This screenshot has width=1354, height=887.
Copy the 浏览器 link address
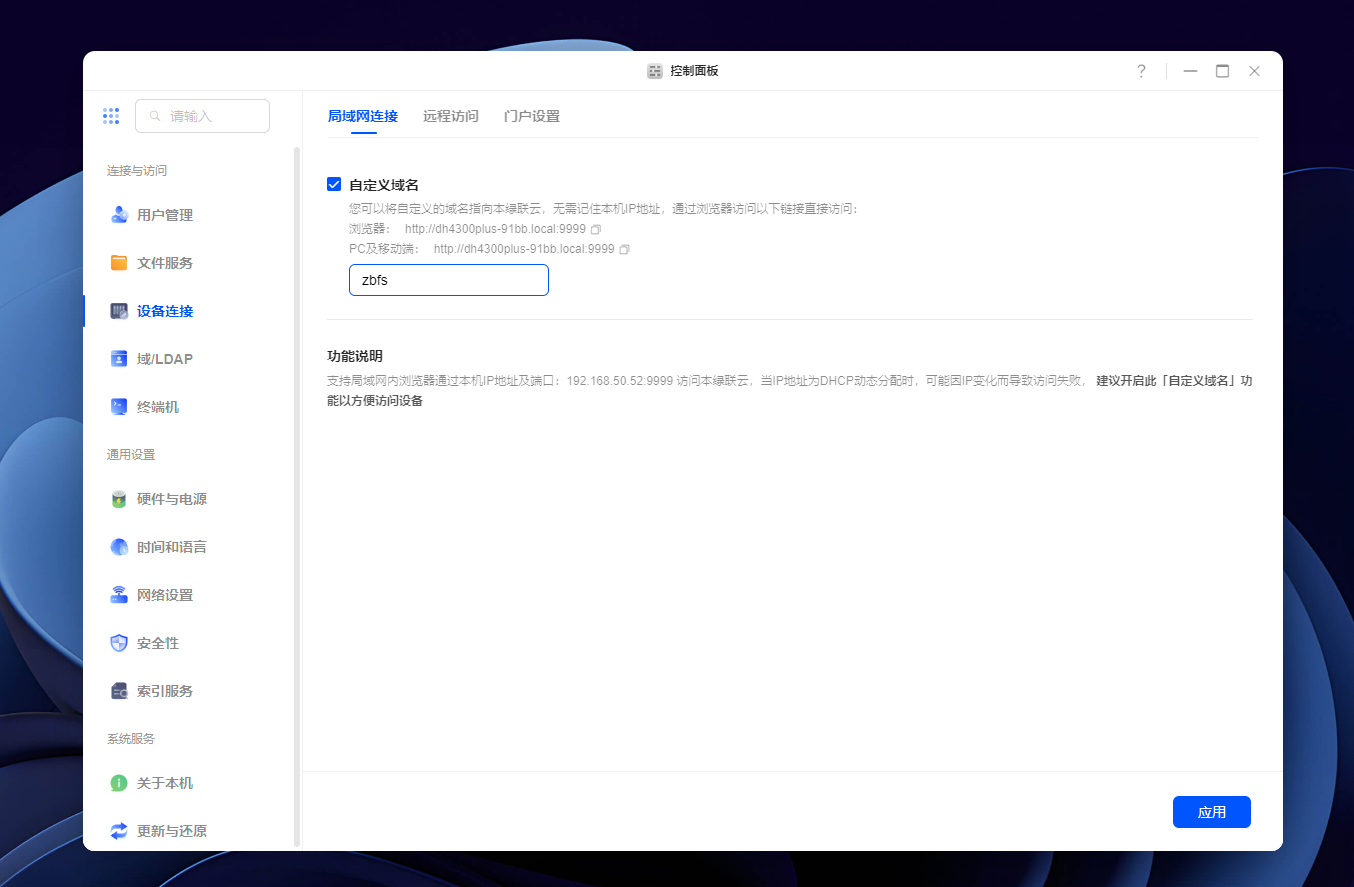pyautogui.click(x=596, y=229)
